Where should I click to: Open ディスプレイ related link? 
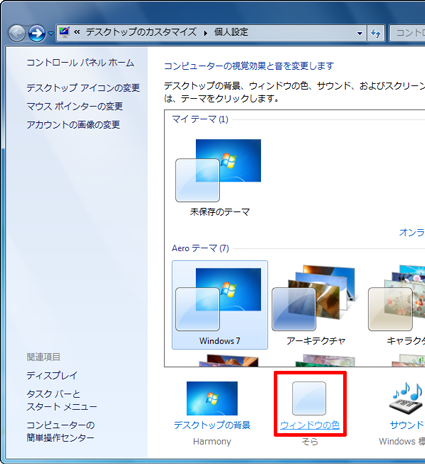click(x=52, y=376)
